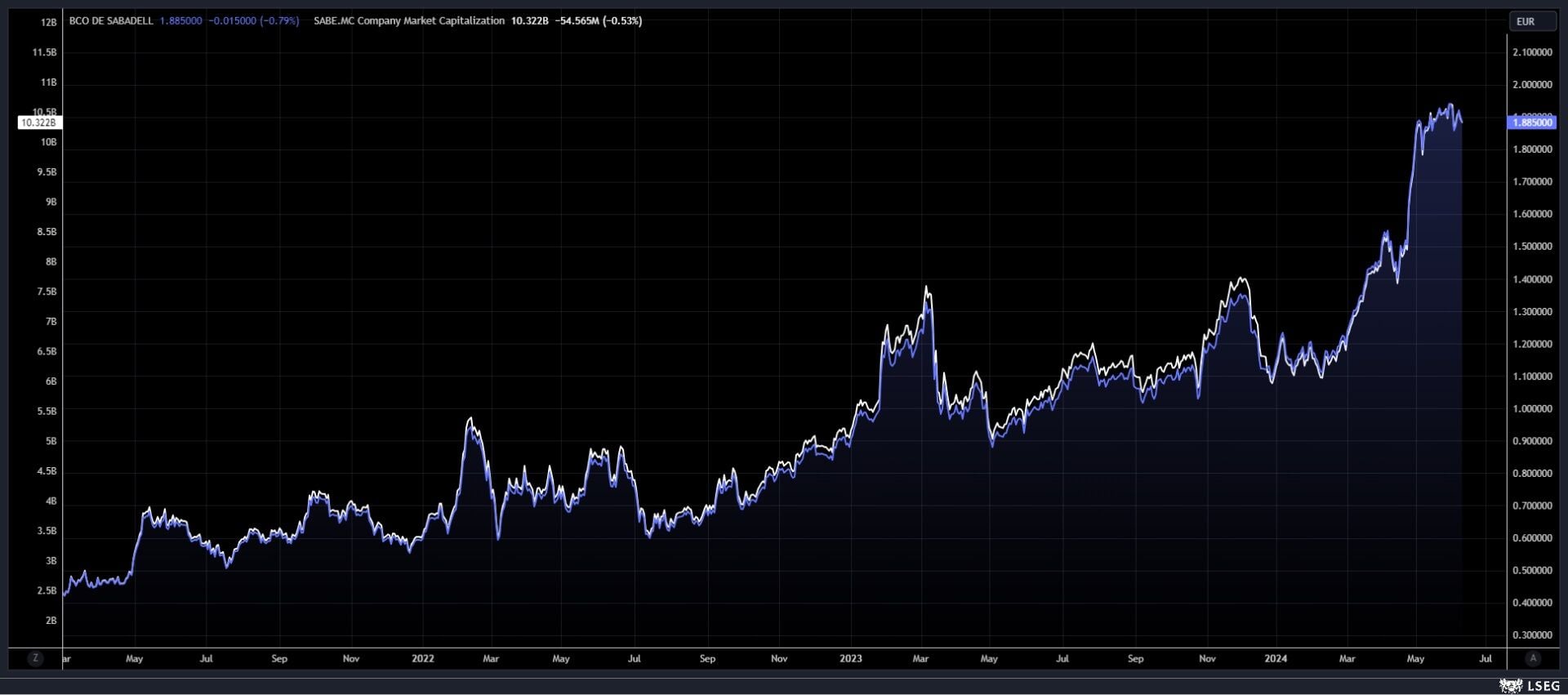Click the 11.5B label on market cap axis

point(45,52)
